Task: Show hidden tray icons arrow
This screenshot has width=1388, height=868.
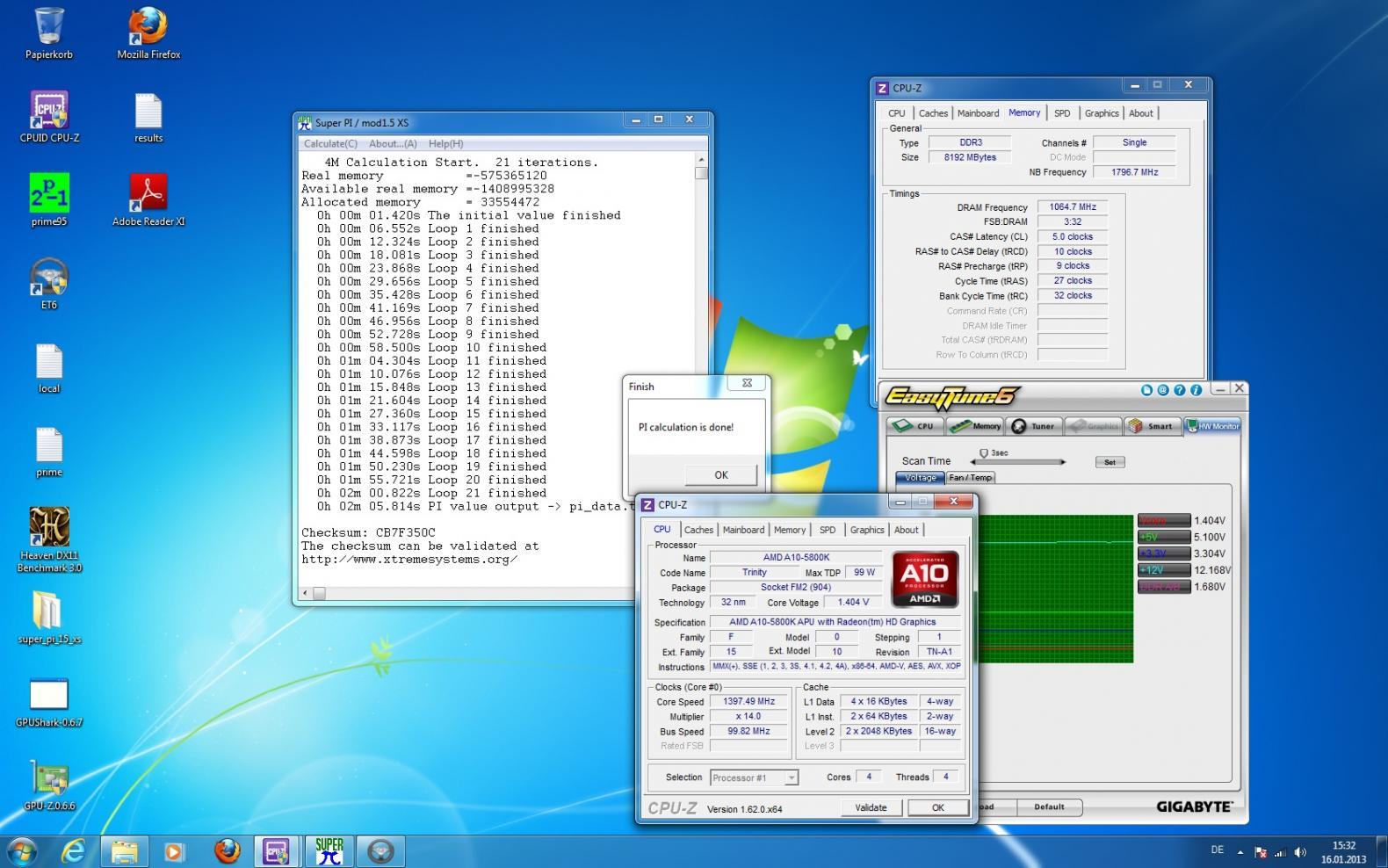Action: (x=1240, y=851)
